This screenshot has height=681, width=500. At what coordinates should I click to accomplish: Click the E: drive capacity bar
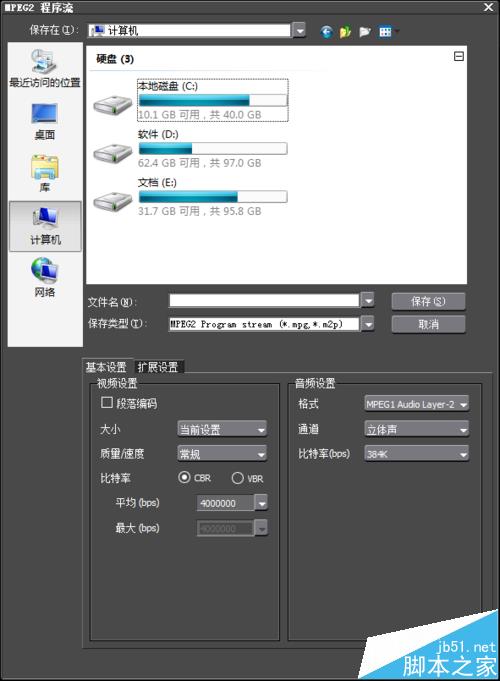(x=213, y=197)
